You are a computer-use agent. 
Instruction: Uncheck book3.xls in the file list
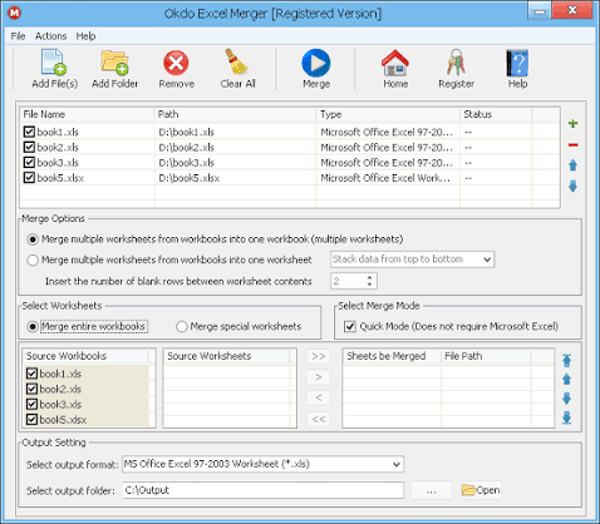pyautogui.click(x=29, y=162)
